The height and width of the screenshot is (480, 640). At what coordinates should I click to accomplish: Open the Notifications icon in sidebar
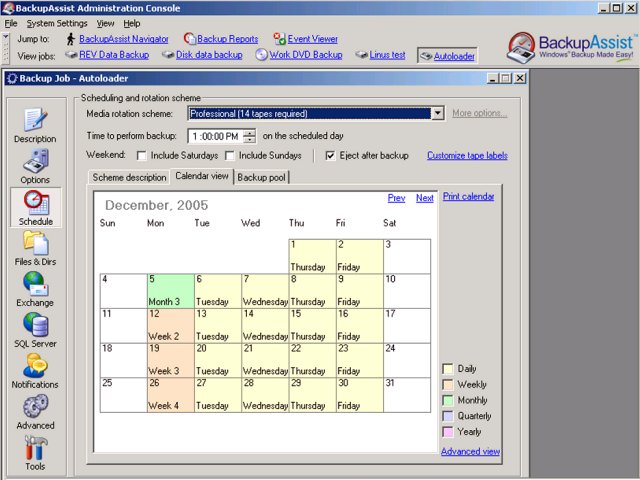coord(36,365)
